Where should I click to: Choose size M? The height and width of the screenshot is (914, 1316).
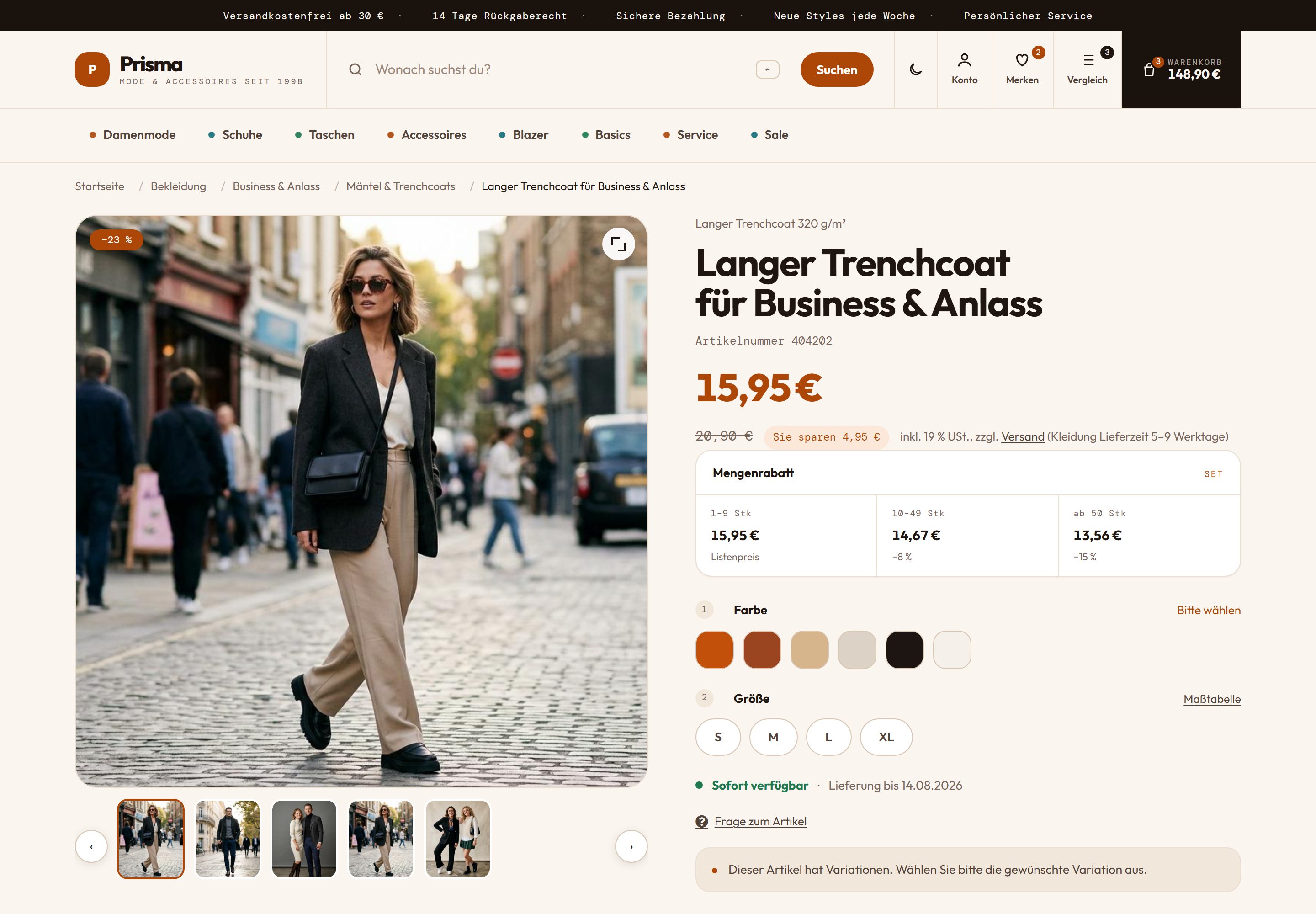[x=773, y=737]
